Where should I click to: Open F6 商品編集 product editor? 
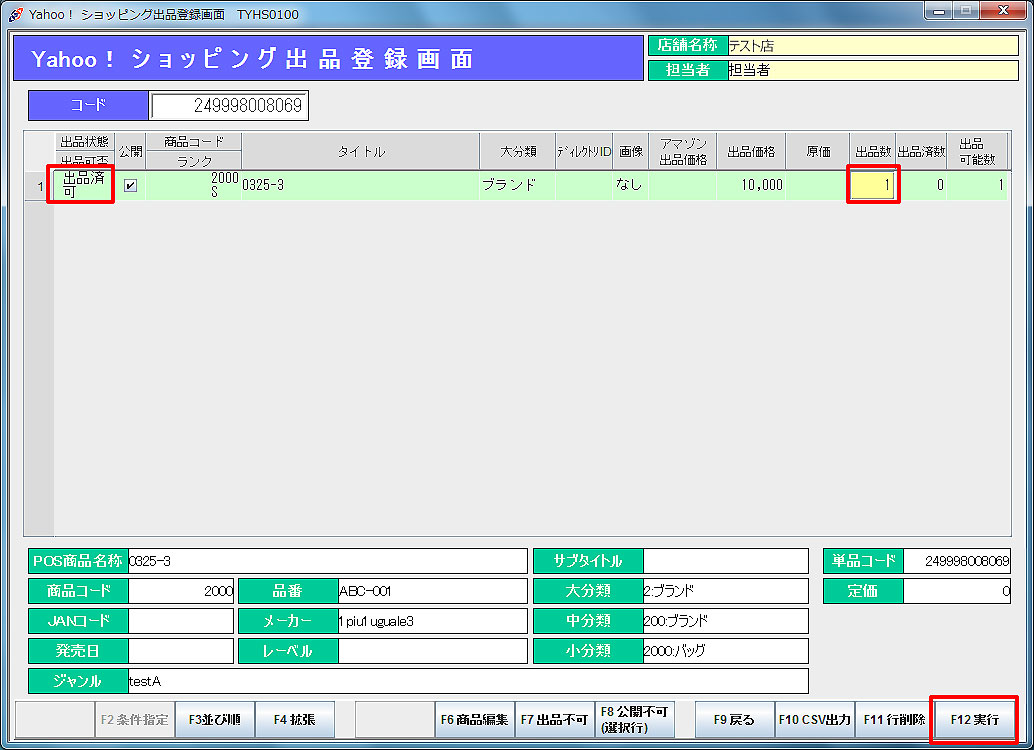[x=474, y=719]
